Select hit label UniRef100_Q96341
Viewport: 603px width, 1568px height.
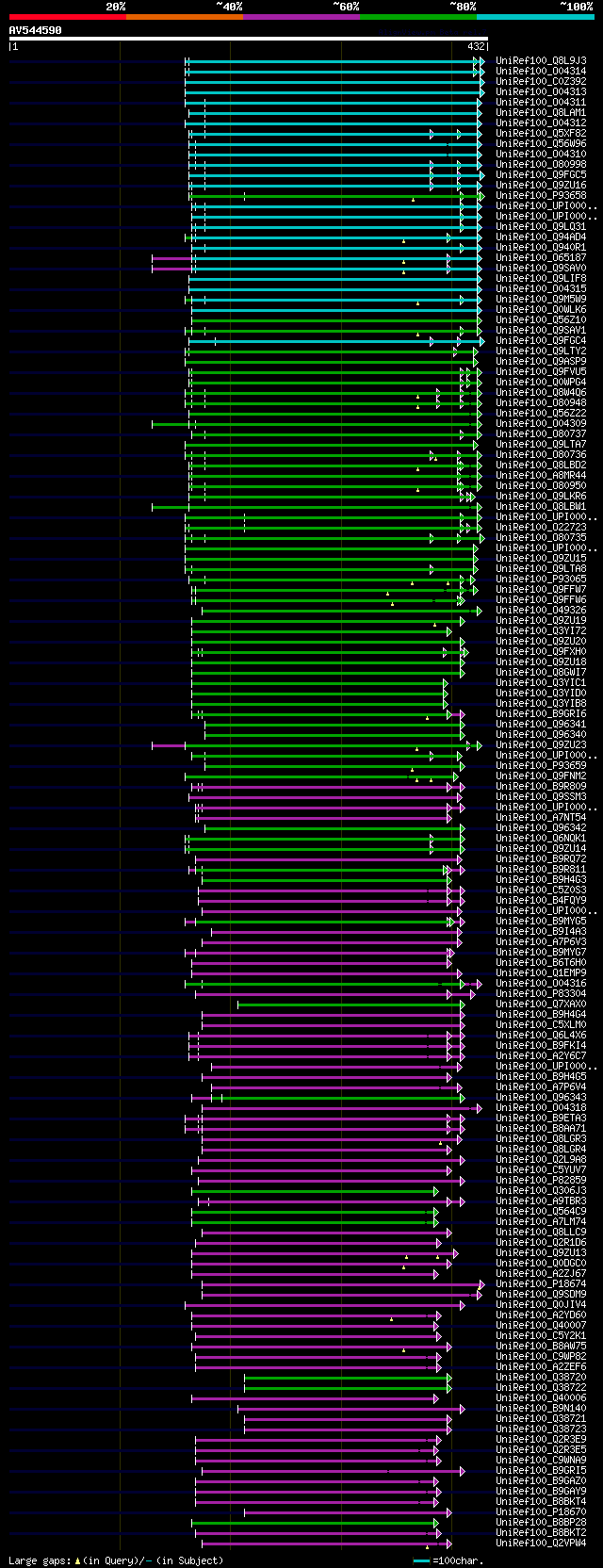pyautogui.click(x=541, y=724)
